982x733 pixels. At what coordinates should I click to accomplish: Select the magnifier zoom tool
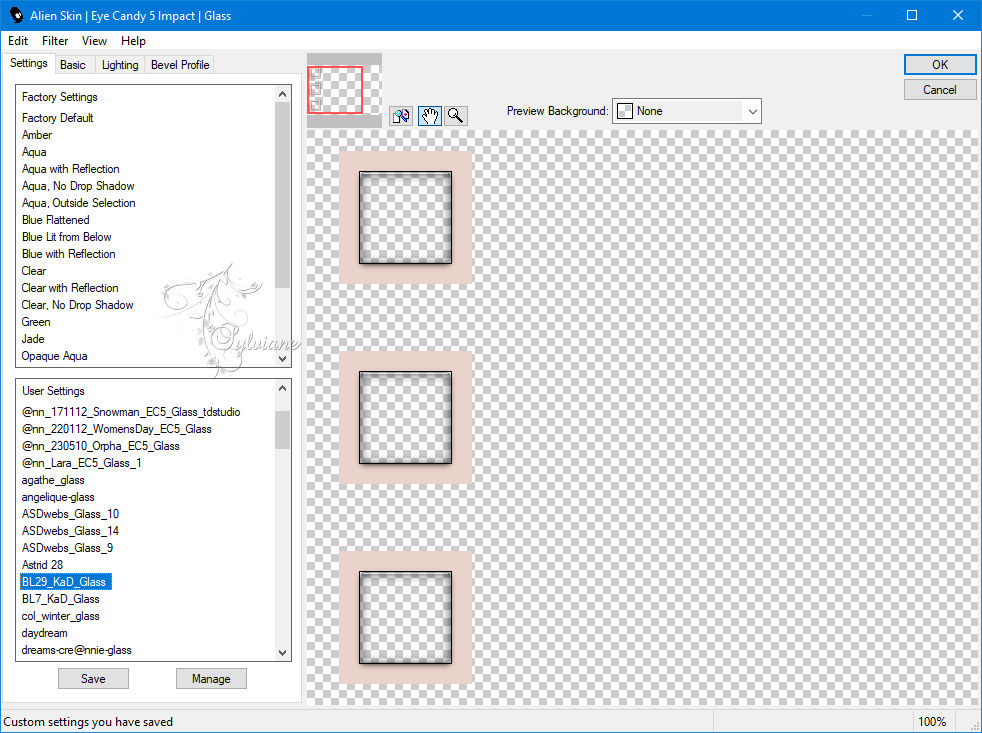pos(456,116)
